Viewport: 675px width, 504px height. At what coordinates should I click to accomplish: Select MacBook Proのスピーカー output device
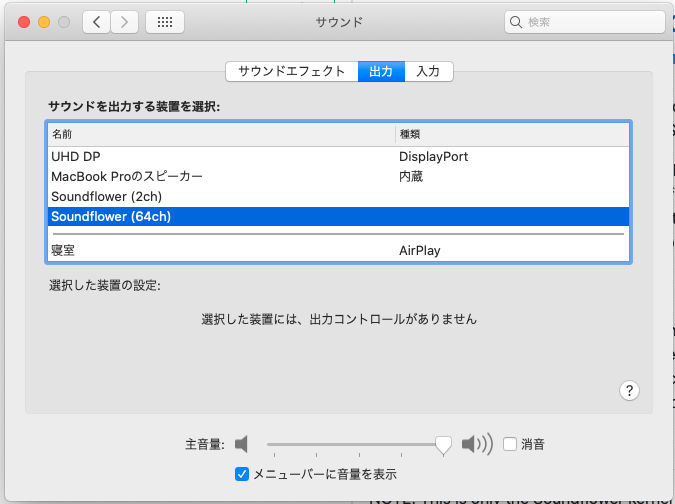tap(338, 176)
